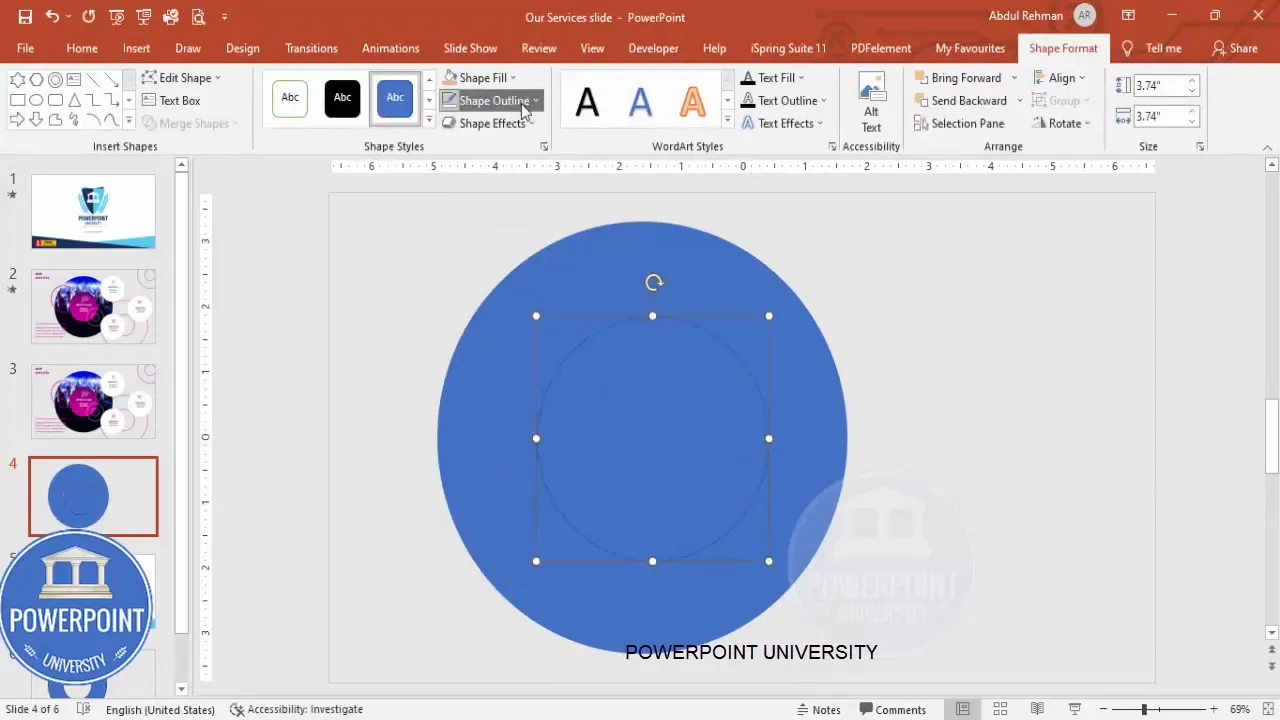Expand the shapes gallery More arrow
Screen dimensions: 1280x720
pyautogui.click(x=128, y=121)
